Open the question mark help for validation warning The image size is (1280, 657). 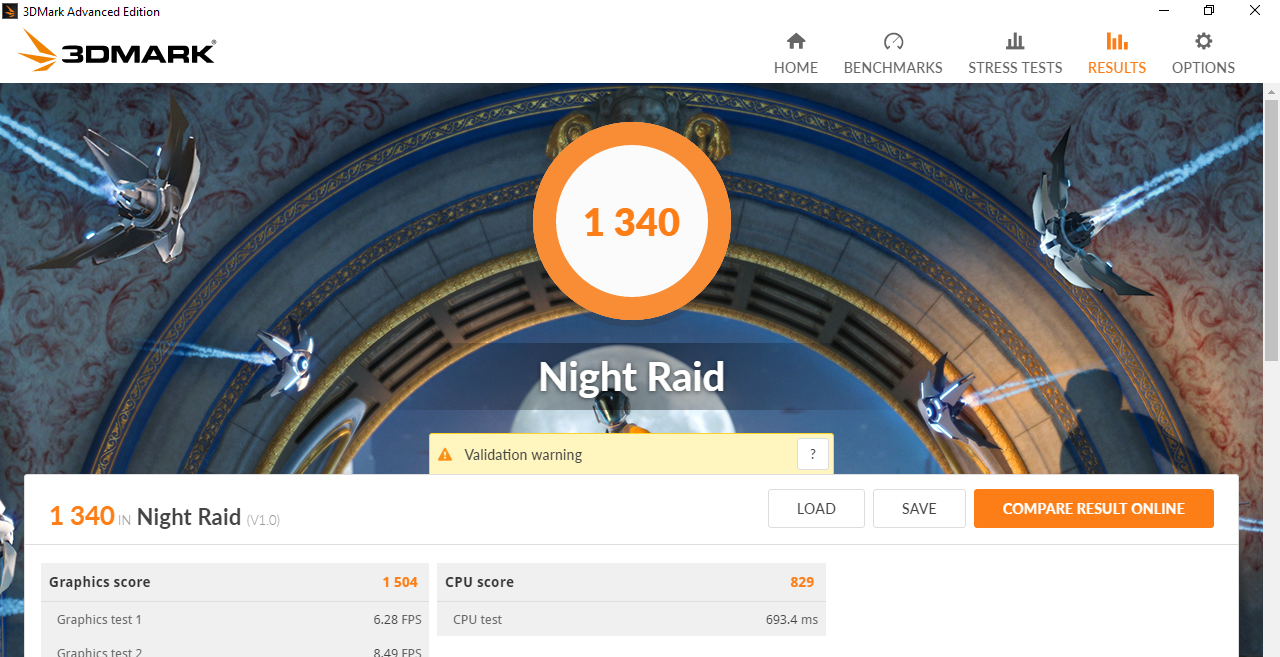coord(813,454)
